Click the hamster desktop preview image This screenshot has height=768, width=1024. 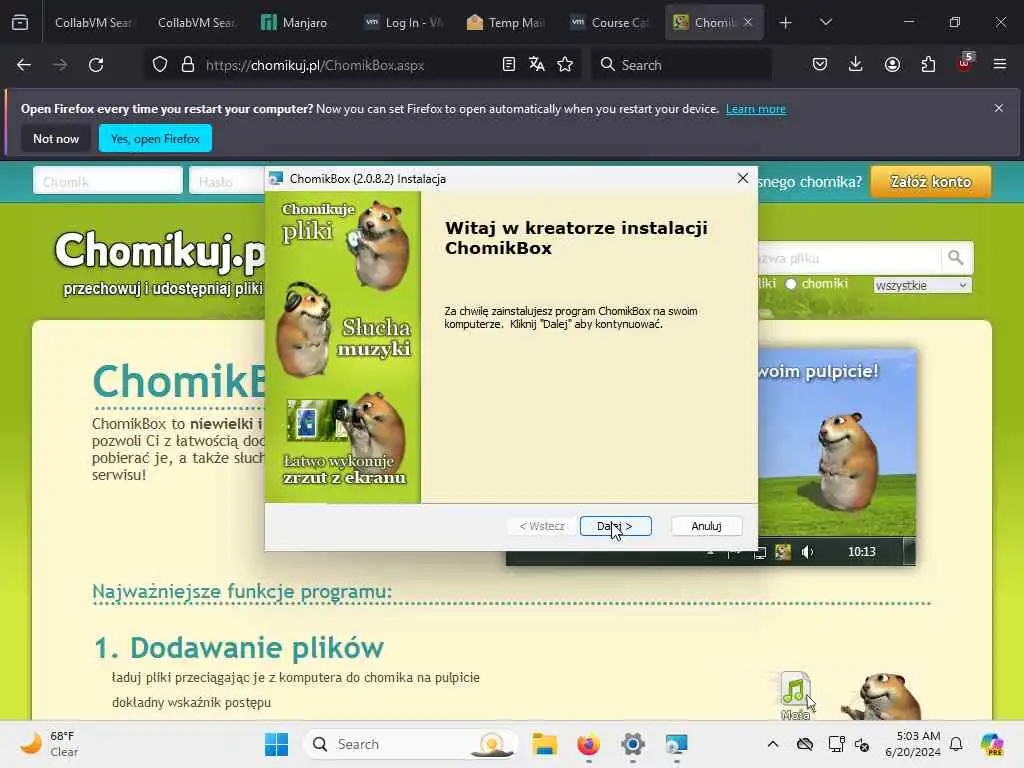point(837,457)
